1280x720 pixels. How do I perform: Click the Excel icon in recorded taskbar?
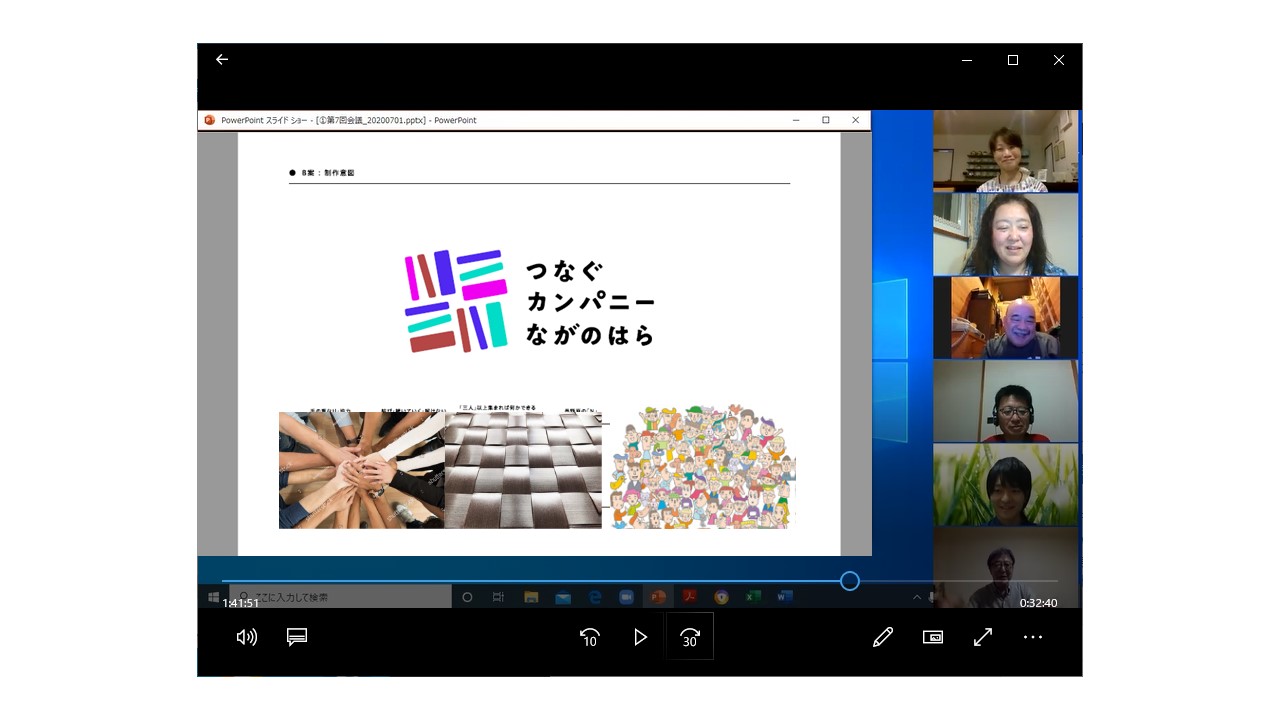[x=753, y=597]
